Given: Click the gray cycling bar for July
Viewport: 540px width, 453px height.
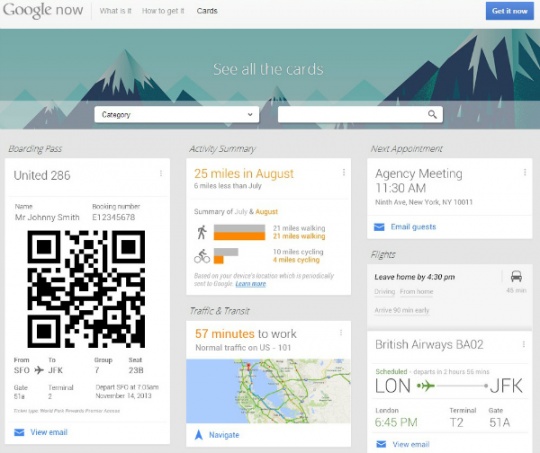Looking at the screenshot, I should coord(226,252).
